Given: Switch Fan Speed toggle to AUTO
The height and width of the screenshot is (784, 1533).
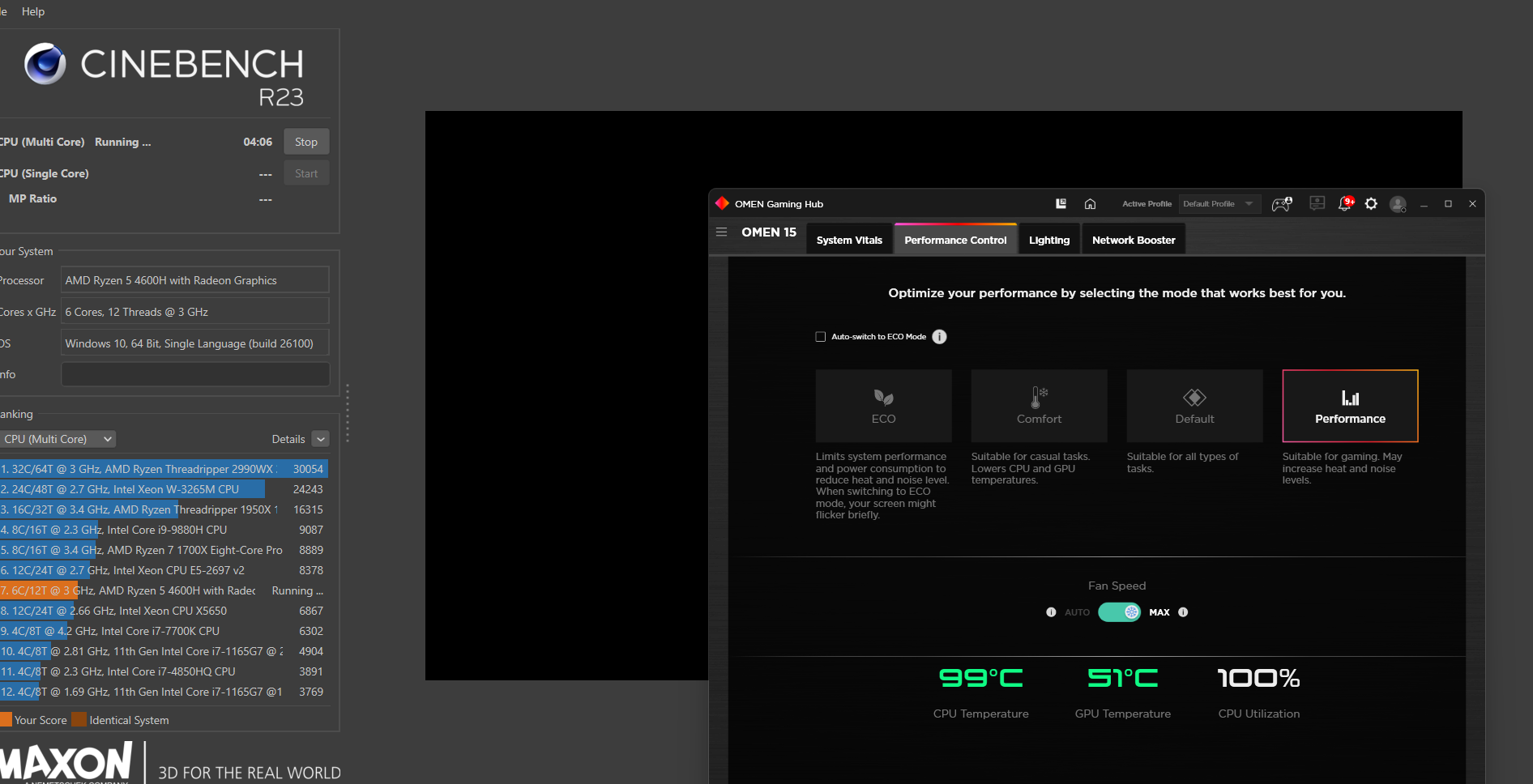Looking at the screenshot, I should pos(1110,612).
